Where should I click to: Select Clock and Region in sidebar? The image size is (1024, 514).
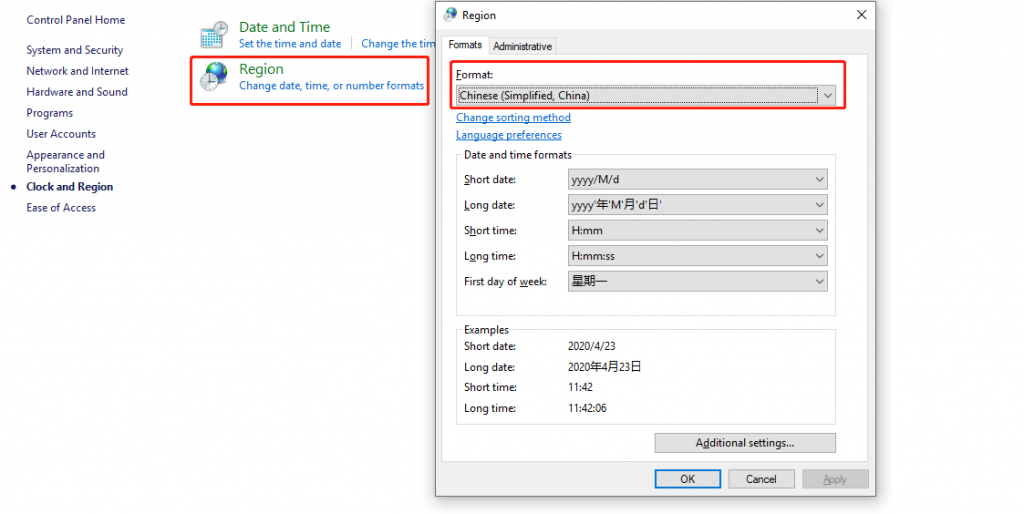pos(69,186)
